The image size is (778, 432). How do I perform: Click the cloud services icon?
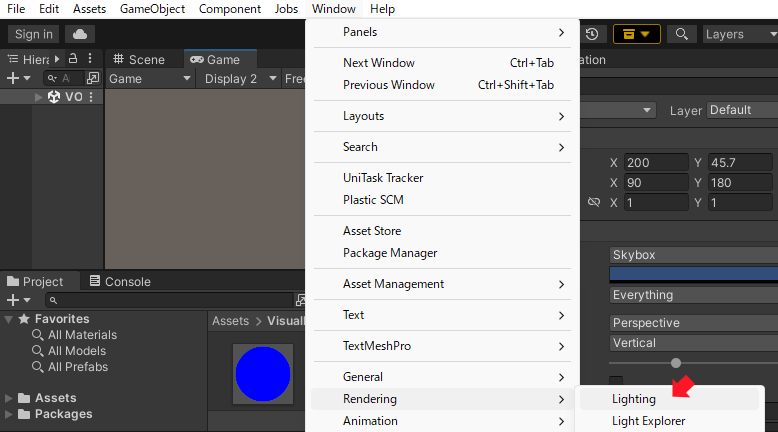coord(80,34)
